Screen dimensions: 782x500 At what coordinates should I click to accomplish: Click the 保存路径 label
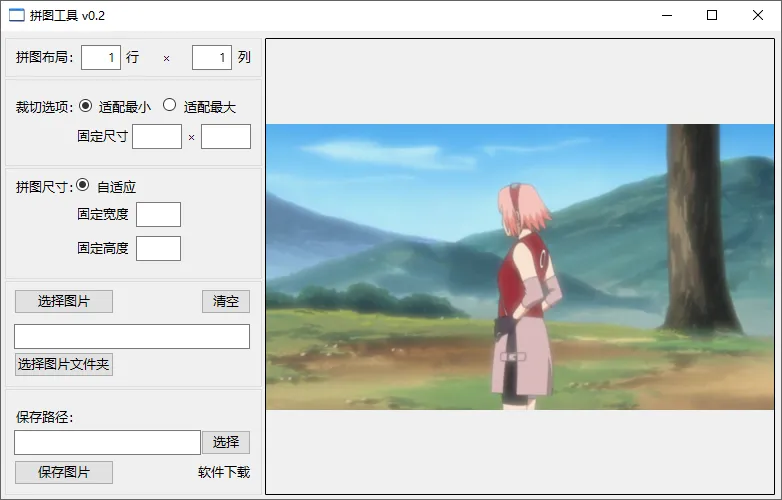pyautogui.click(x=44, y=417)
